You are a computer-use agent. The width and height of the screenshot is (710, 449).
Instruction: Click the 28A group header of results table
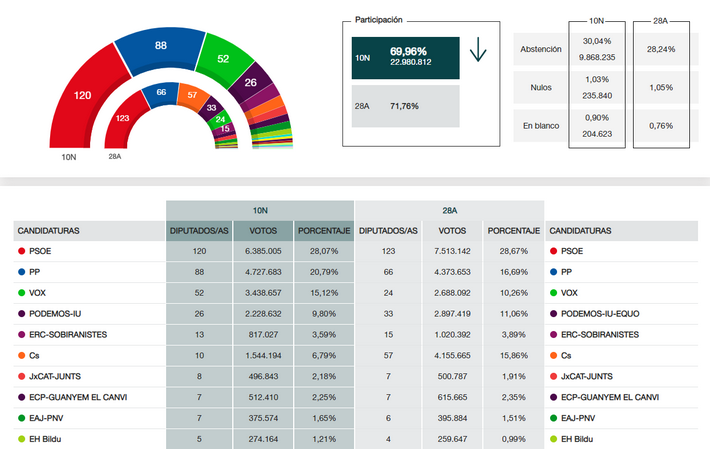450,210
